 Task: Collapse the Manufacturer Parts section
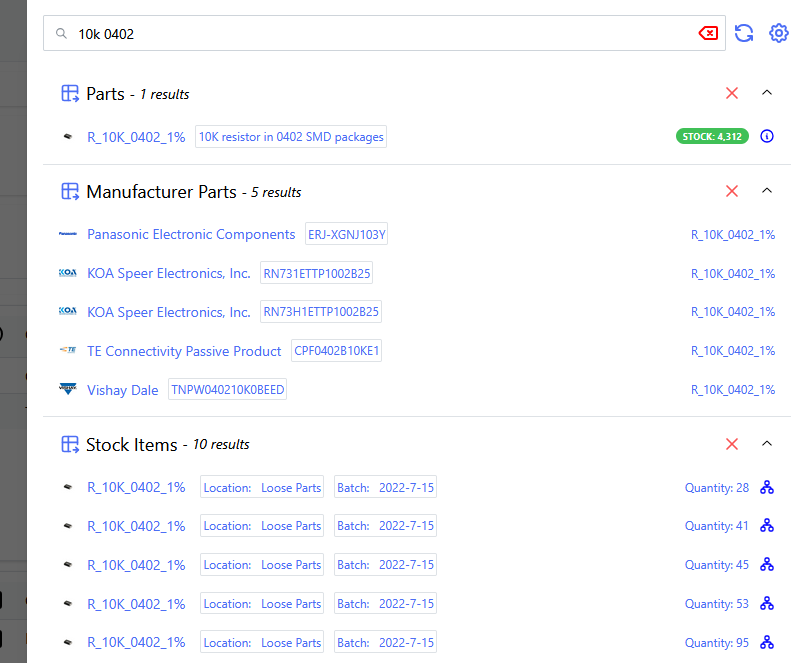coord(767,191)
